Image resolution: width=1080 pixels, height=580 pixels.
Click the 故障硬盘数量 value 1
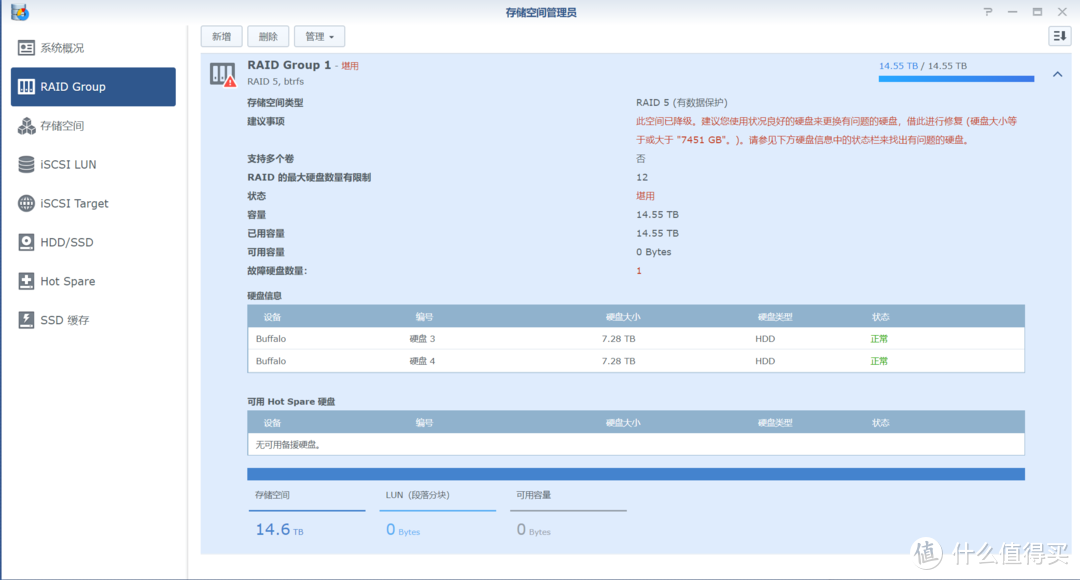pos(638,271)
